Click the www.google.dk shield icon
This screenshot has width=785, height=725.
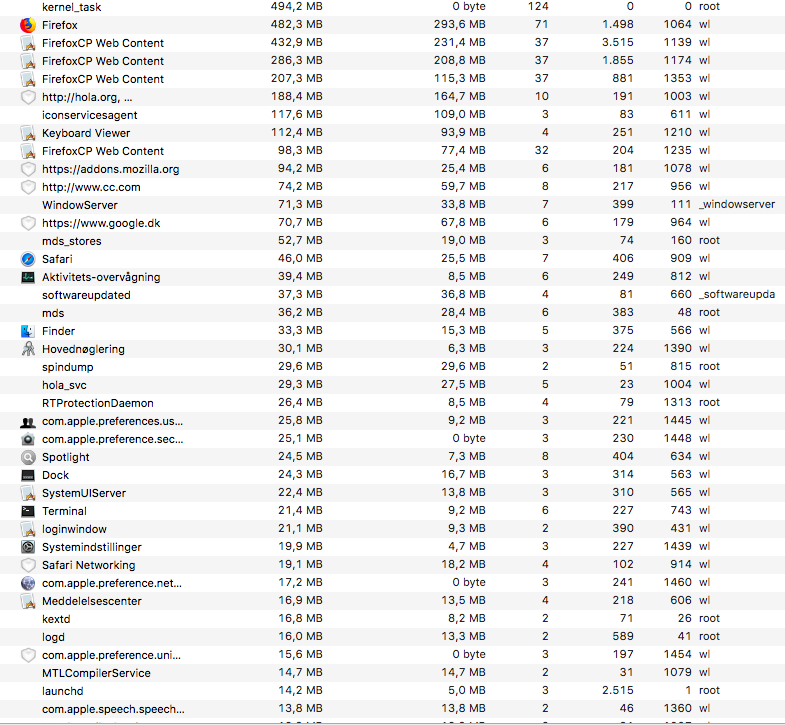point(28,223)
